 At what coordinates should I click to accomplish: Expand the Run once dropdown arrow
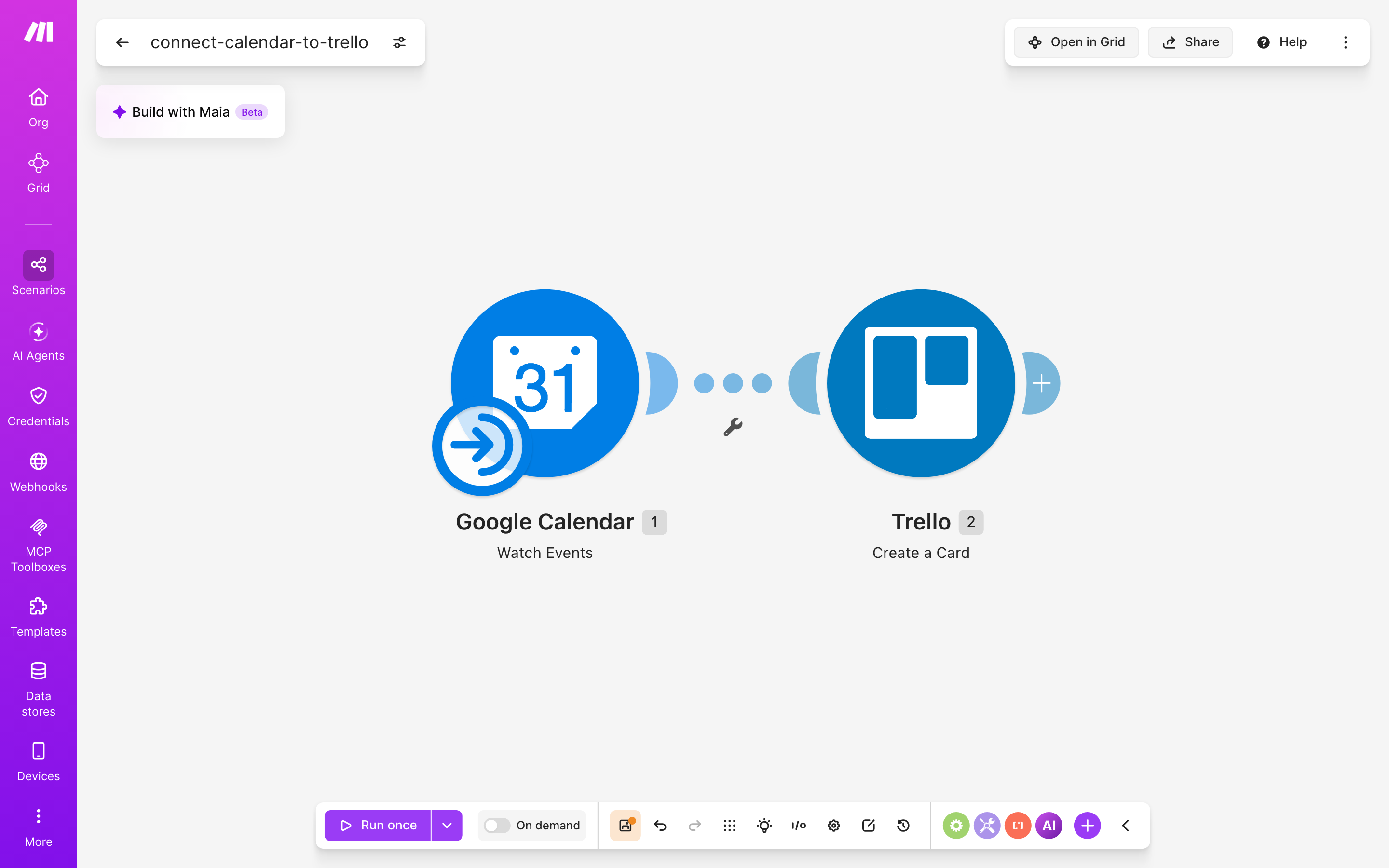(447, 826)
